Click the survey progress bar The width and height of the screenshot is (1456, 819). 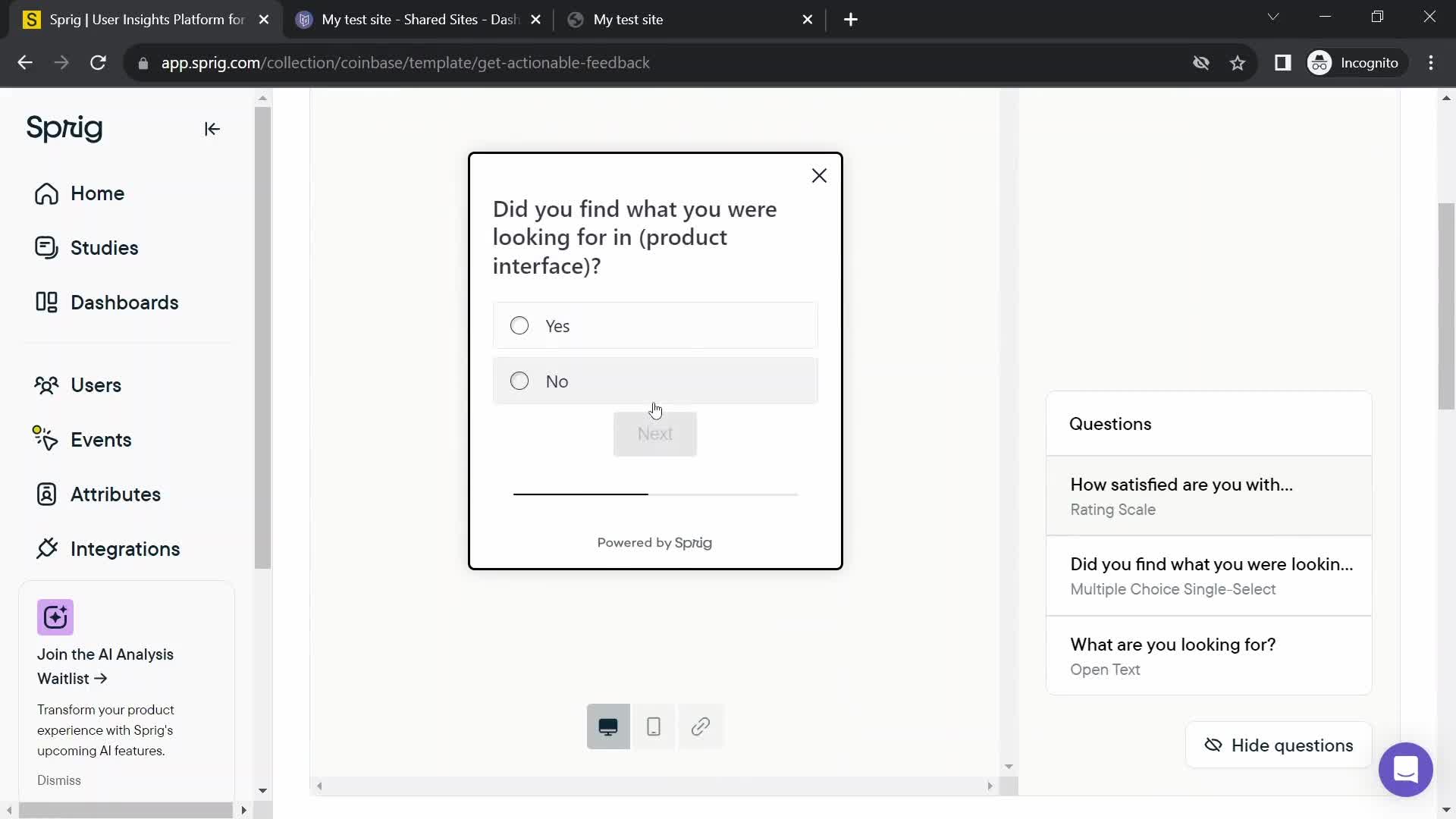655,494
